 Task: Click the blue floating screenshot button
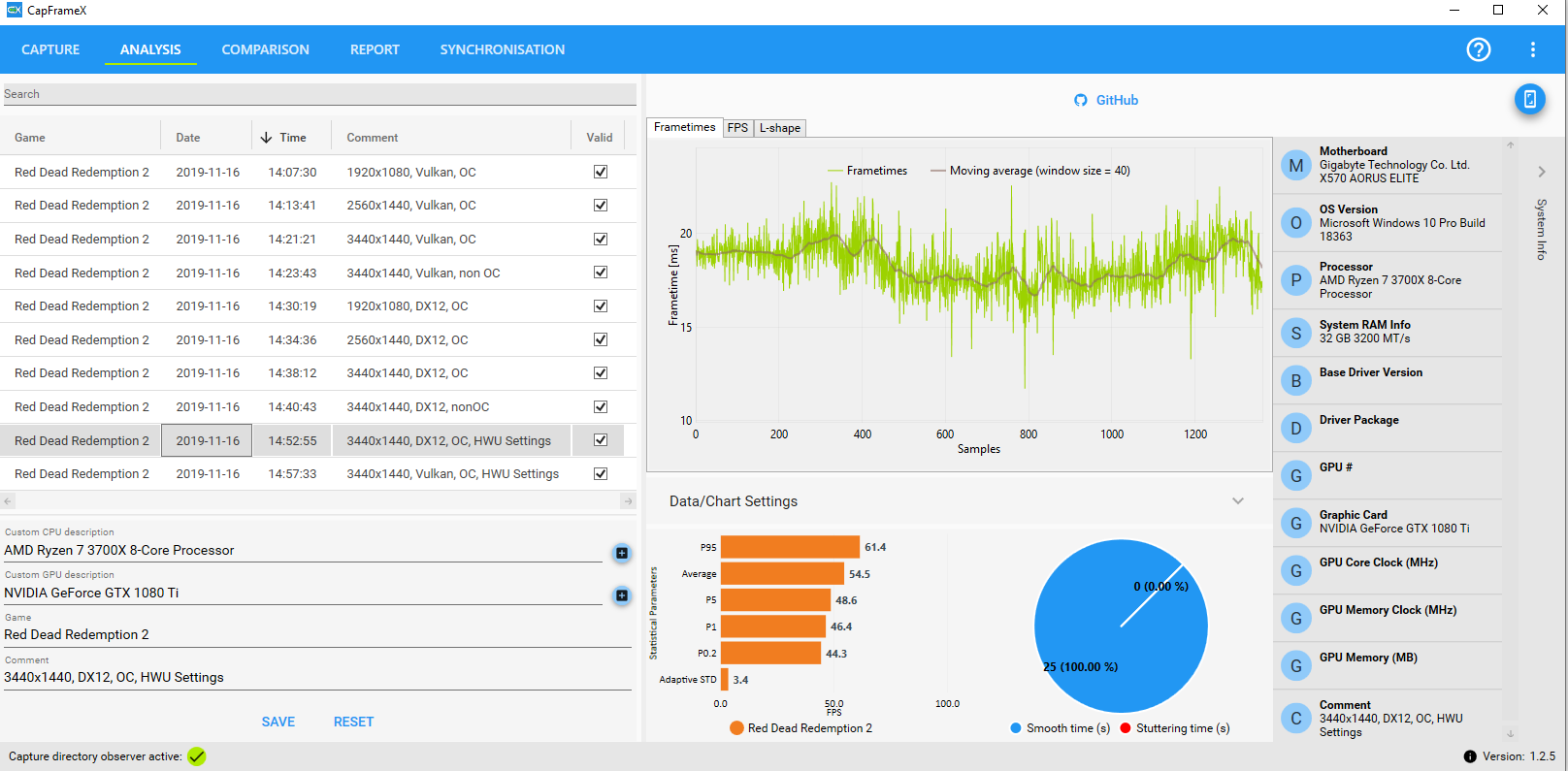[x=1530, y=99]
